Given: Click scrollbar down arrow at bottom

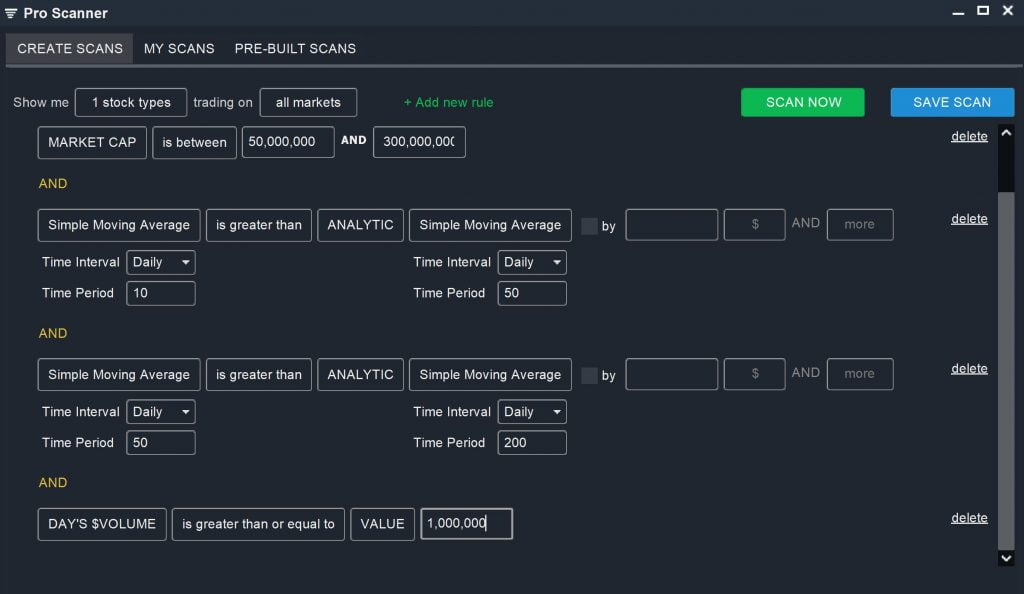Looking at the screenshot, I should 1006,558.
